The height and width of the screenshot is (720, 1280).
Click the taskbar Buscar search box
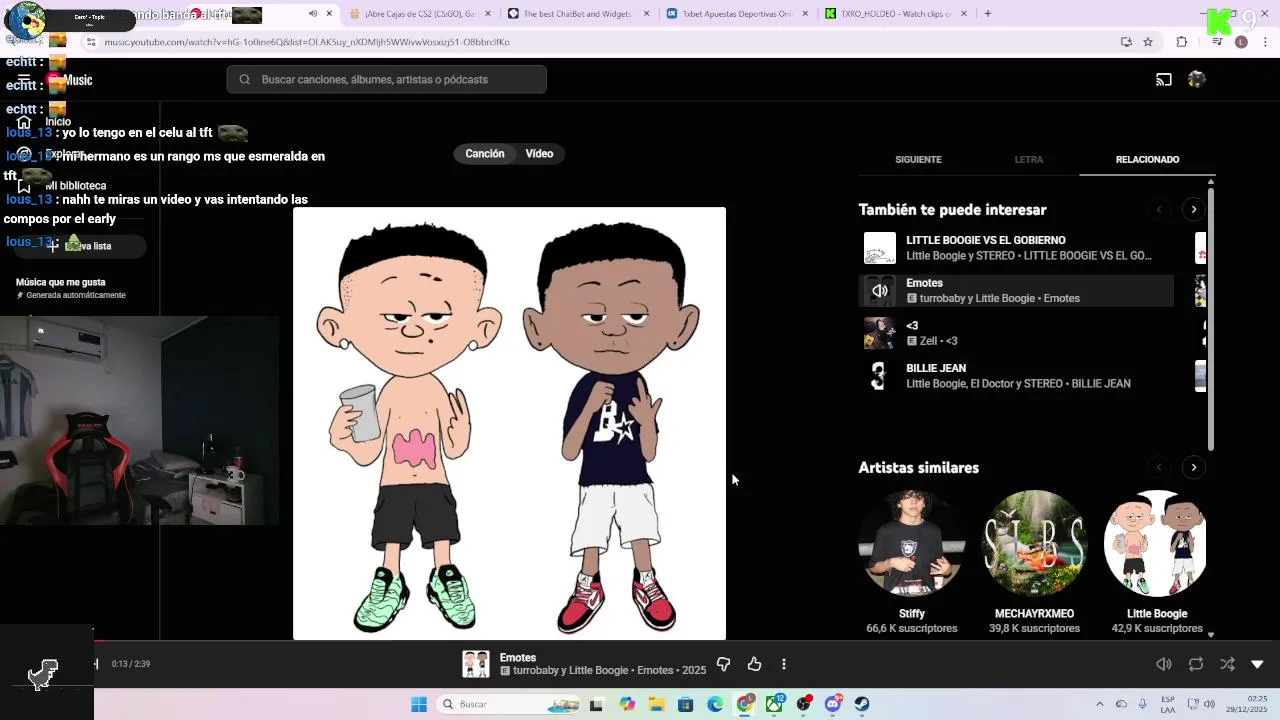[508, 704]
